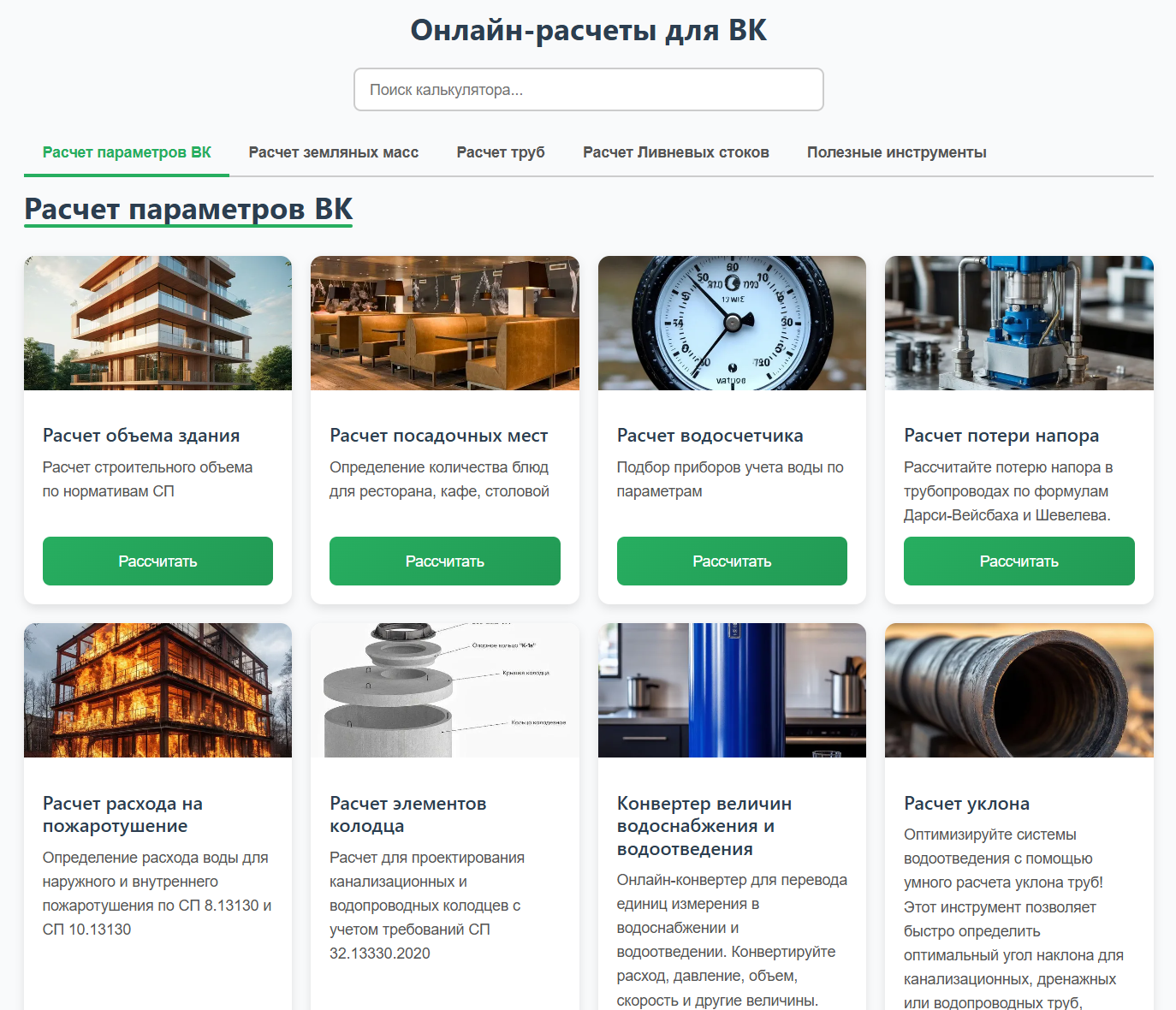
Task: Click the rusty pipe thumbnail image
Action: [1019, 691]
